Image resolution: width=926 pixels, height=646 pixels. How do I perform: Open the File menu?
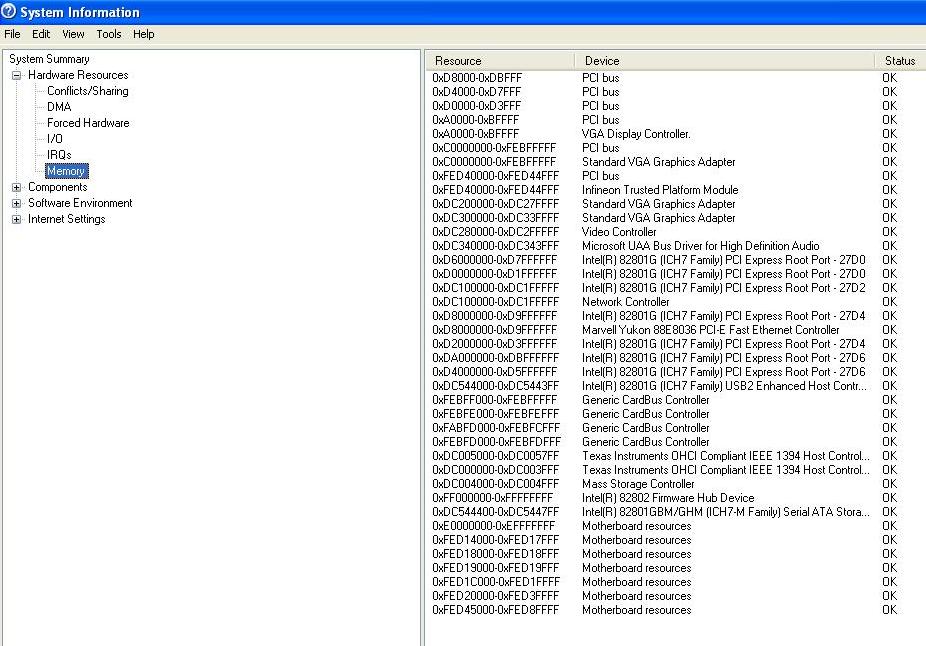12,34
